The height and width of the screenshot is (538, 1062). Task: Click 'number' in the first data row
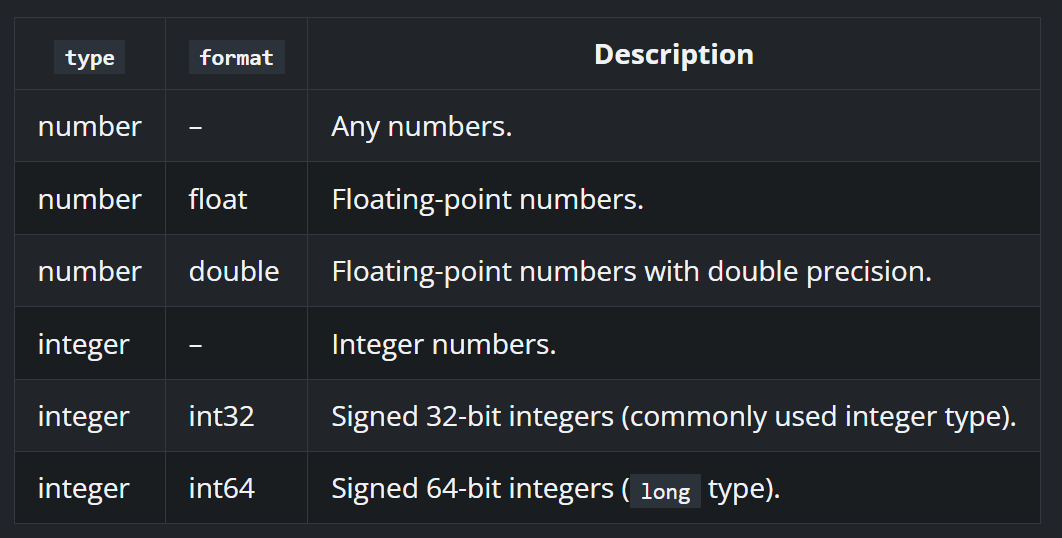click(89, 127)
